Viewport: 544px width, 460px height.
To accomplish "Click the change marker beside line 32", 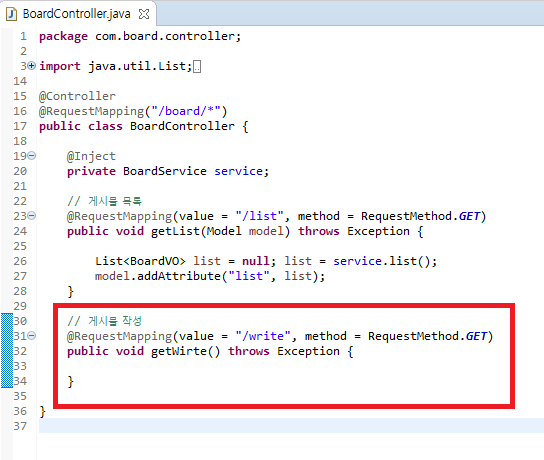I will click(x=7, y=351).
